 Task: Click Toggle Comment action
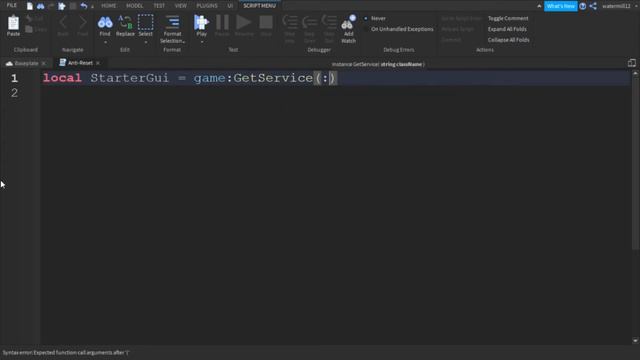(x=508, y=18)
